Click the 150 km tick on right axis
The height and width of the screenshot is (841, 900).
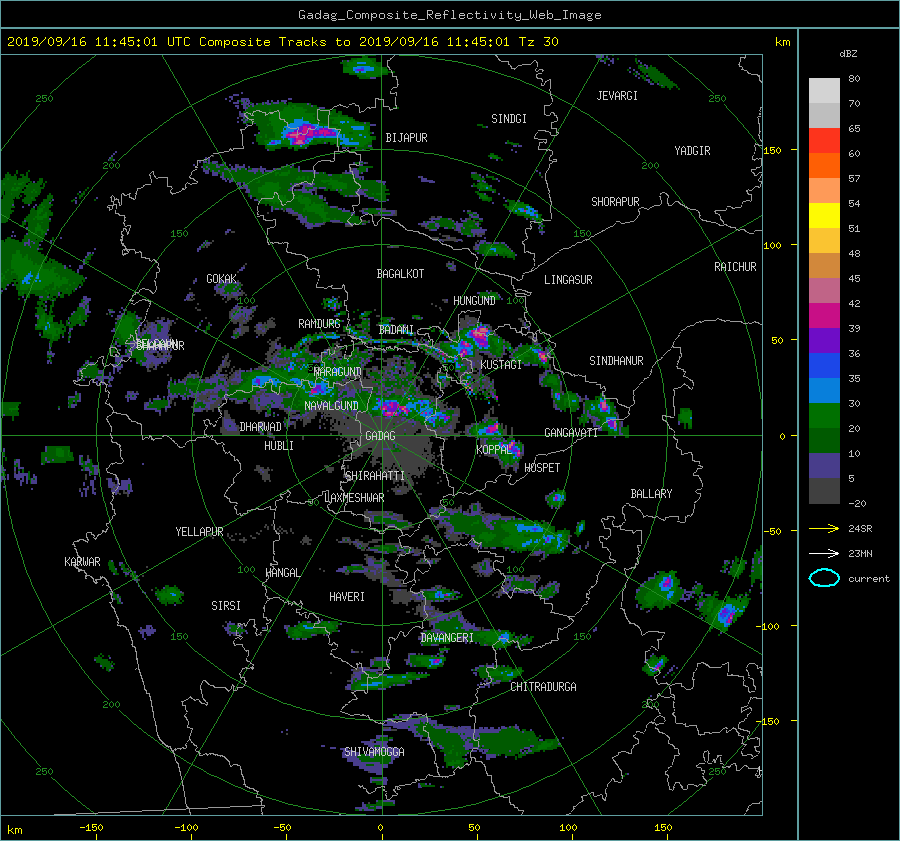[773, 150]
